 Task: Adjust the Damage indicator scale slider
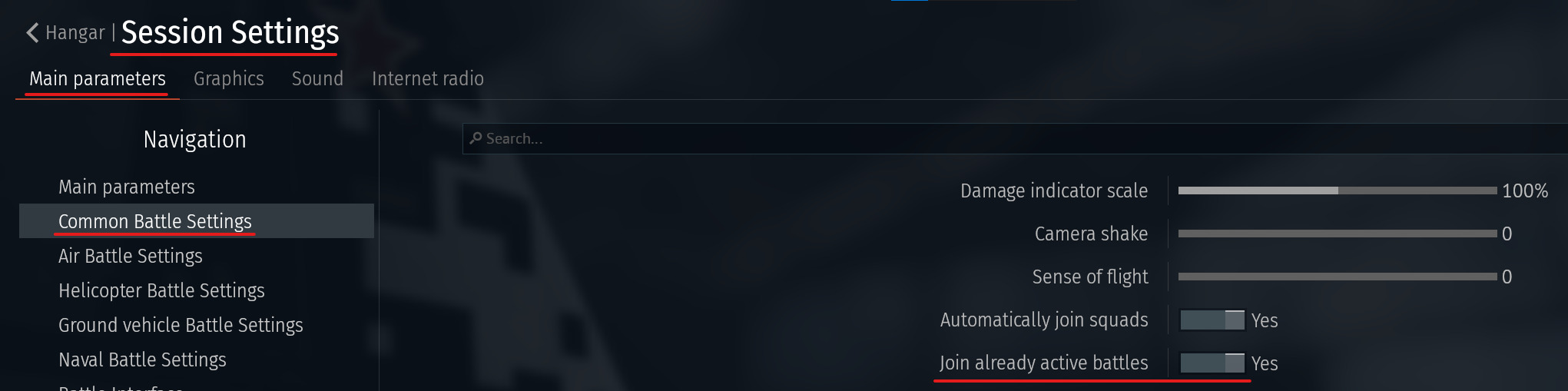(1338, 191)
